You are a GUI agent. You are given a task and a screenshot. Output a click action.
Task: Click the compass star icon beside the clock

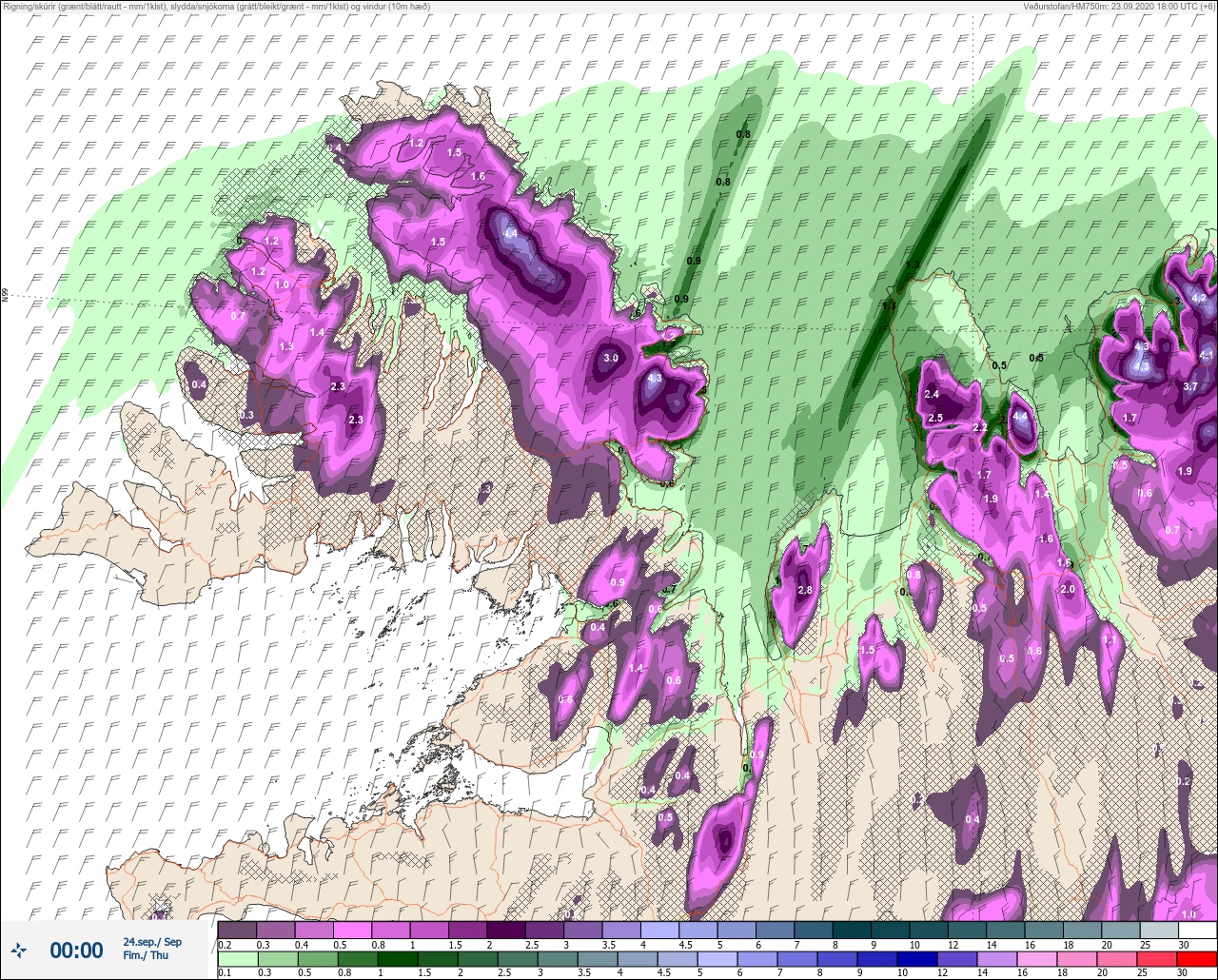pyautogui.click(x=19, y=950)
